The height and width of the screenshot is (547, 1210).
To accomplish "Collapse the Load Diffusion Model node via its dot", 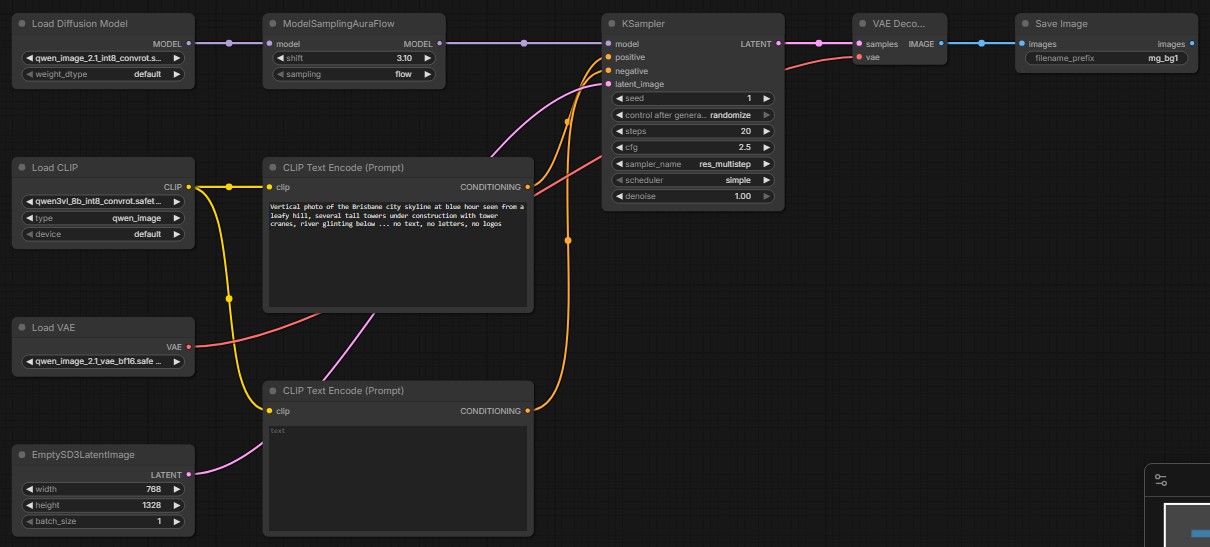I will click(21, 24).
